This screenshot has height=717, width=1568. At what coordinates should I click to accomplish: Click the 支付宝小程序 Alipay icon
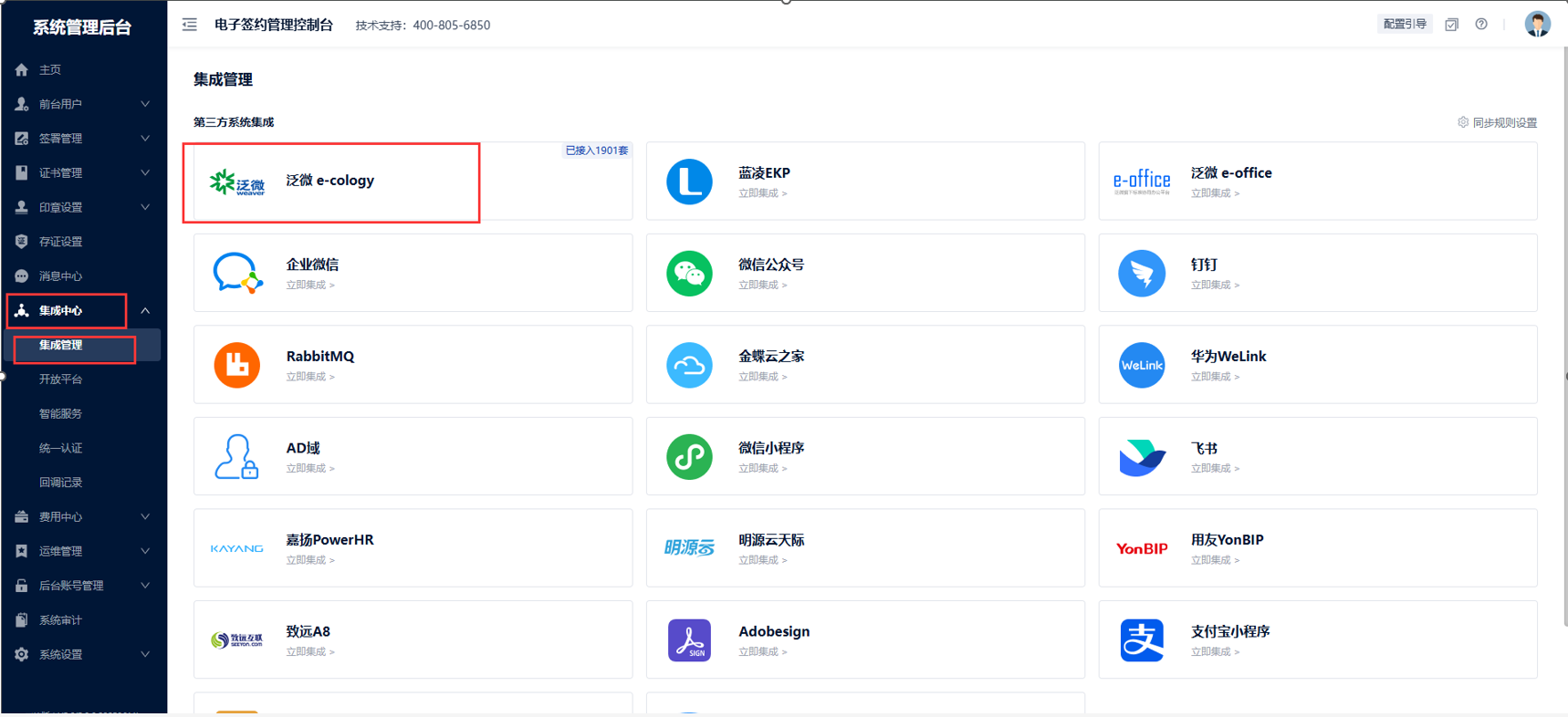click(1142, 639)
